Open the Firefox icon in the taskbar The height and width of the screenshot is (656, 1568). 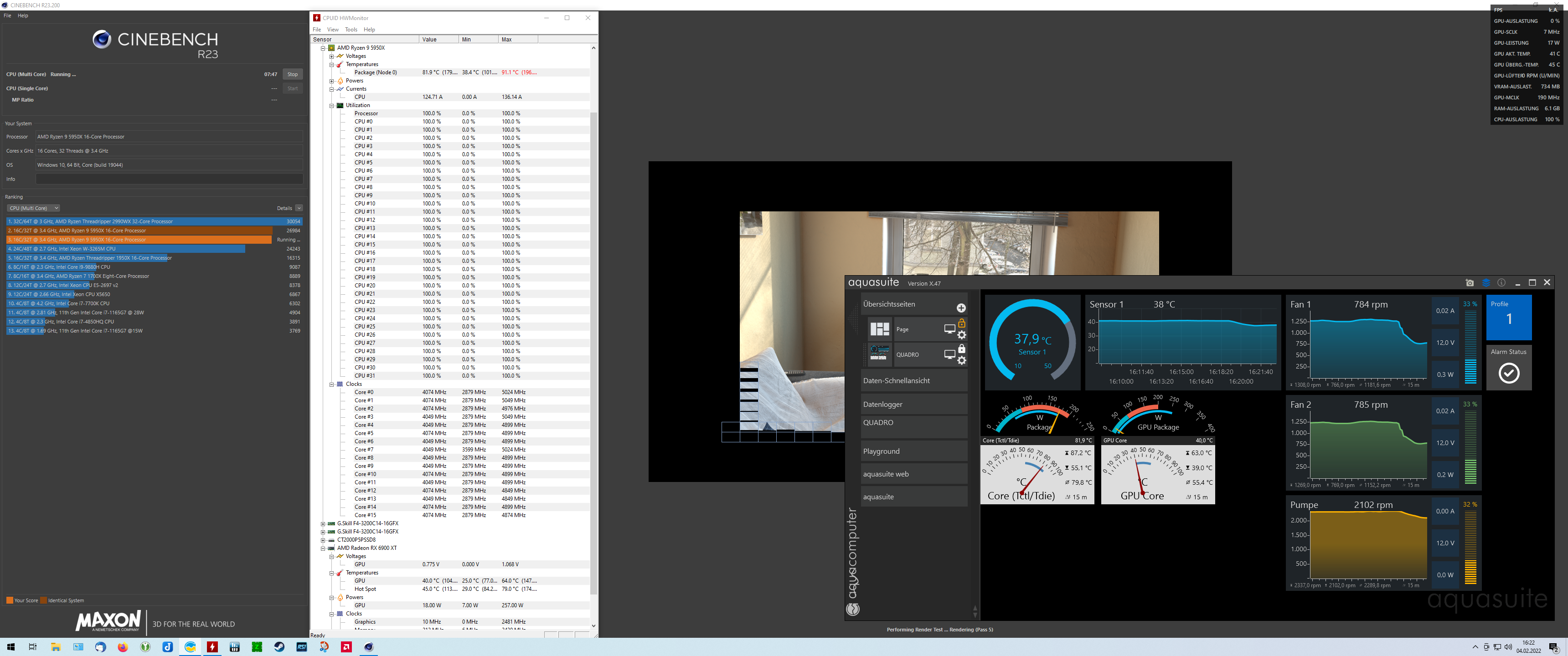pos(123,647)
